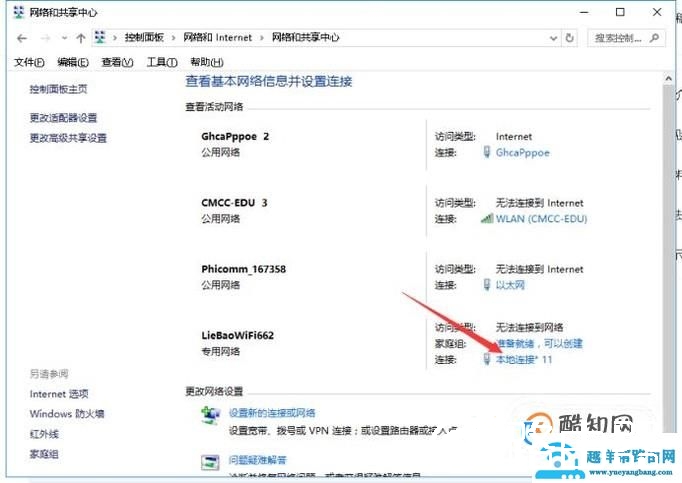The height and width of the screenshot is (483, 682).
Task: Open the 查看(V) menu
Action: point(117,62)
